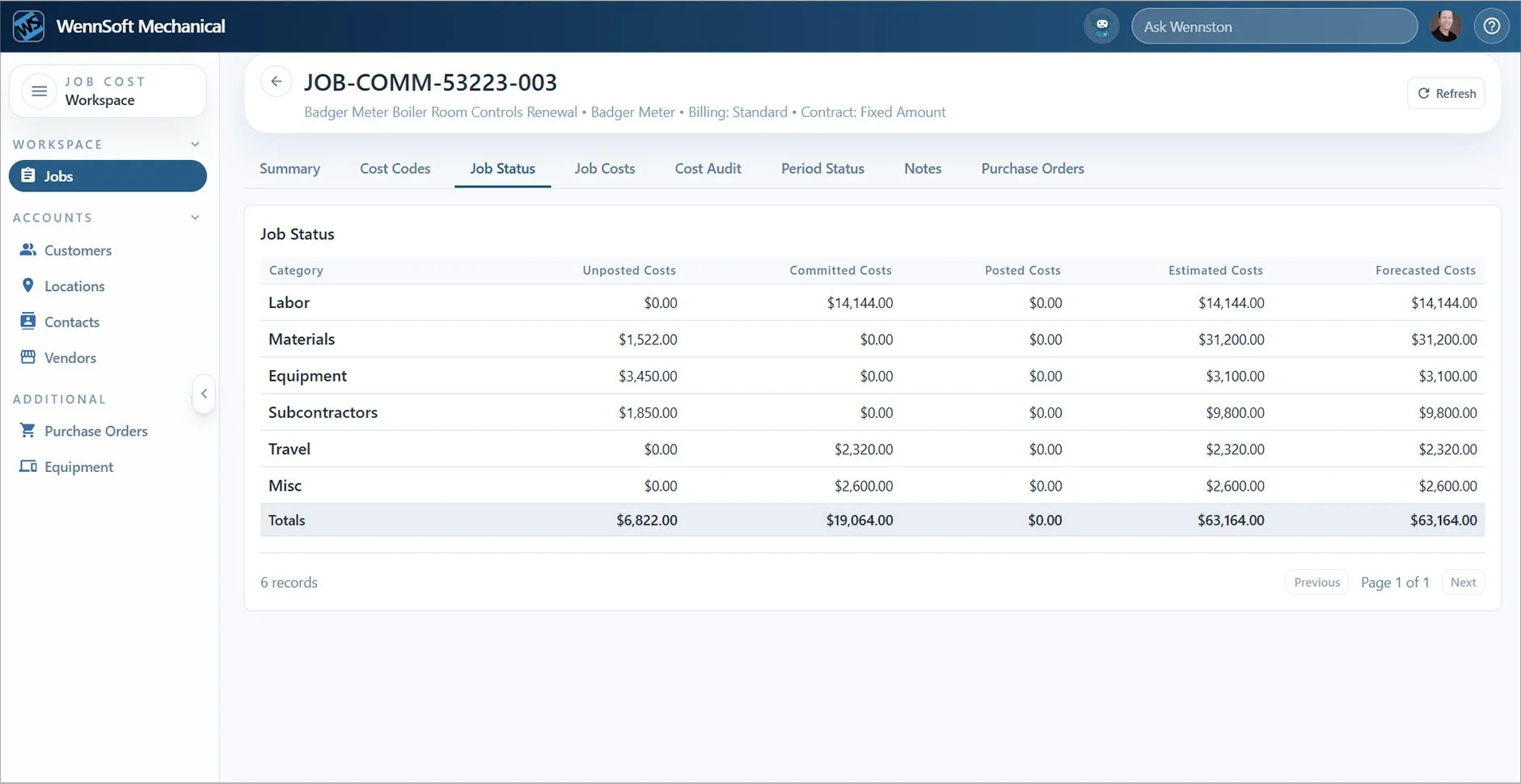The width and height of the screenshot is (1521, 784).
Task: Sort by the Estimated Costs column header
Action: click(1215, 270)
